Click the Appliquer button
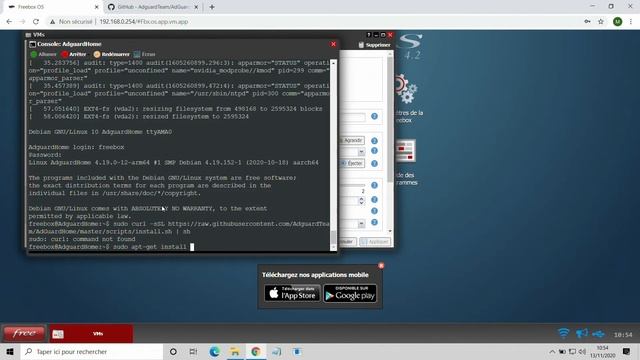 (x=375, y=242)
